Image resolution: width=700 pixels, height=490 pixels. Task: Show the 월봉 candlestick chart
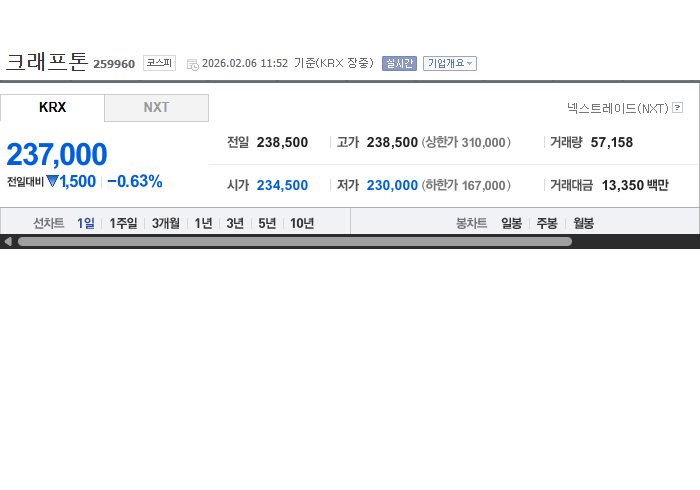point(583,223)
